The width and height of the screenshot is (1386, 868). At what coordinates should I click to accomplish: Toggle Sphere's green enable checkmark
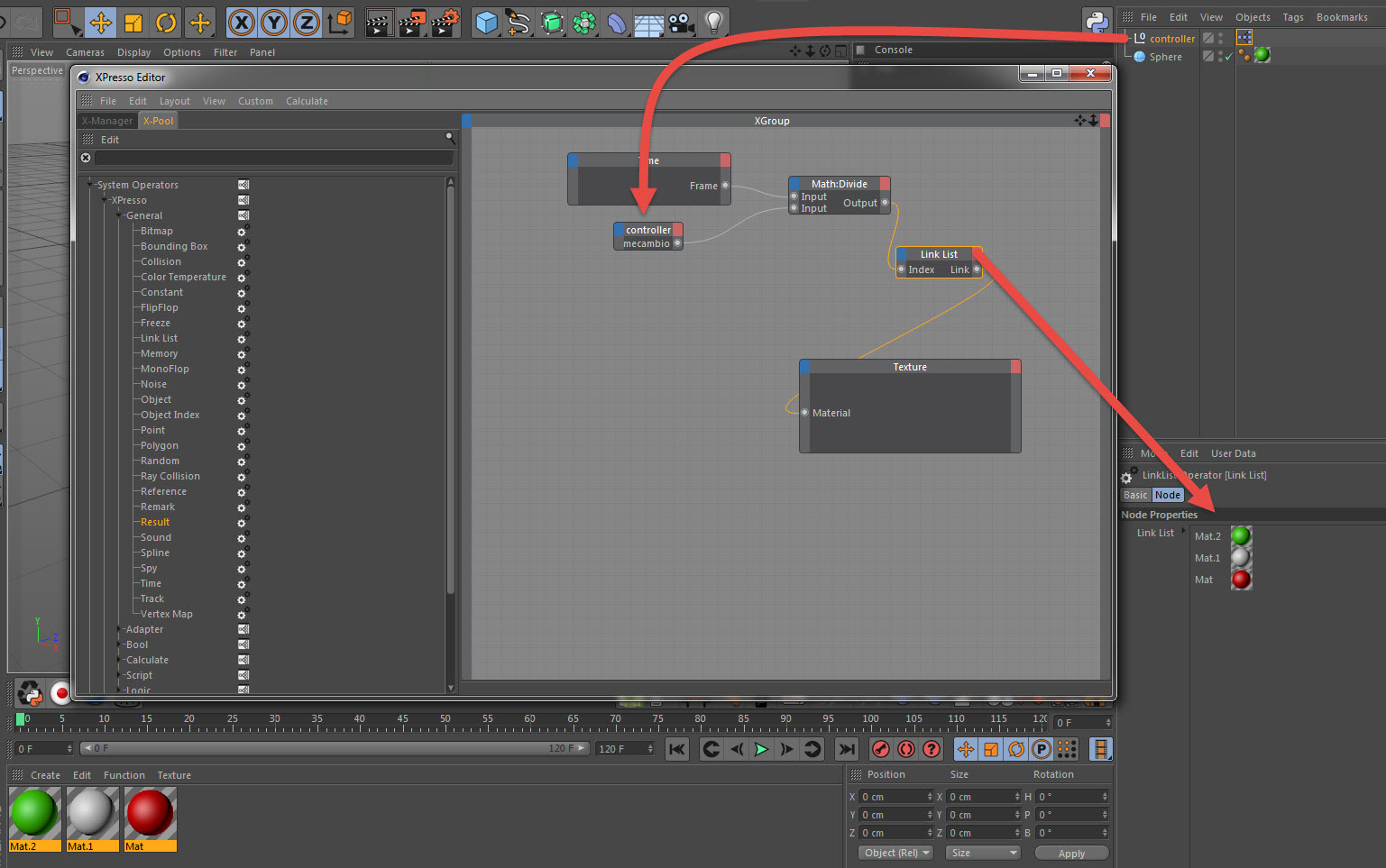(x=1228, y=57)
